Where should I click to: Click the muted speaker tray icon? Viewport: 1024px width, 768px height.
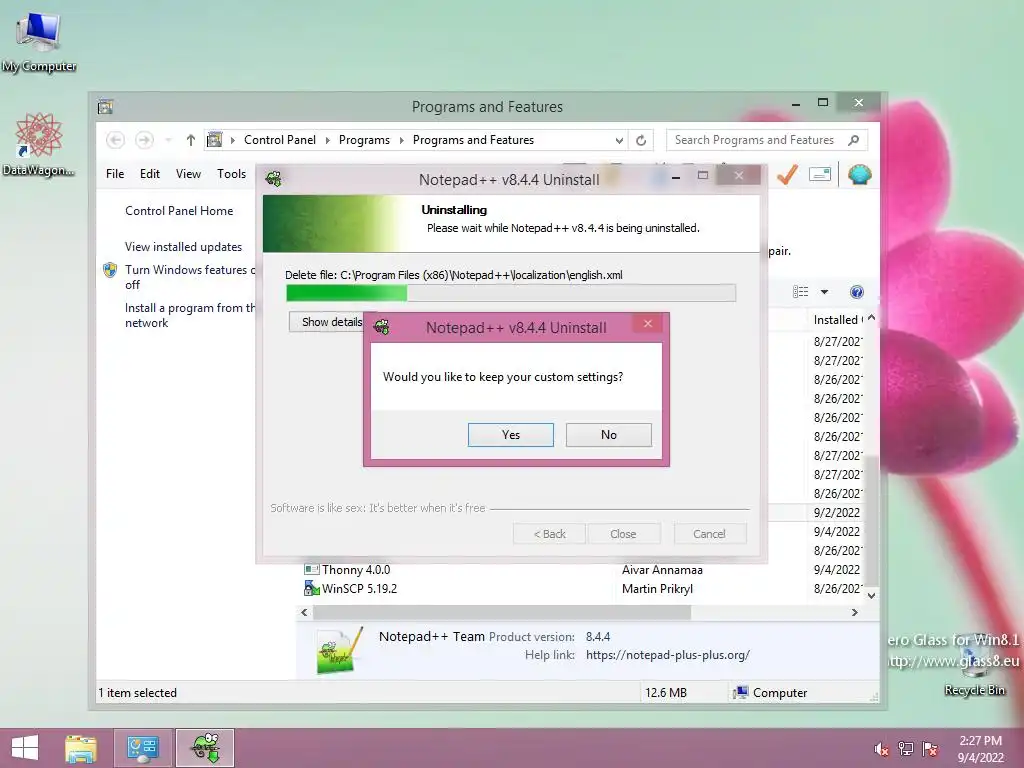point(880,749)
